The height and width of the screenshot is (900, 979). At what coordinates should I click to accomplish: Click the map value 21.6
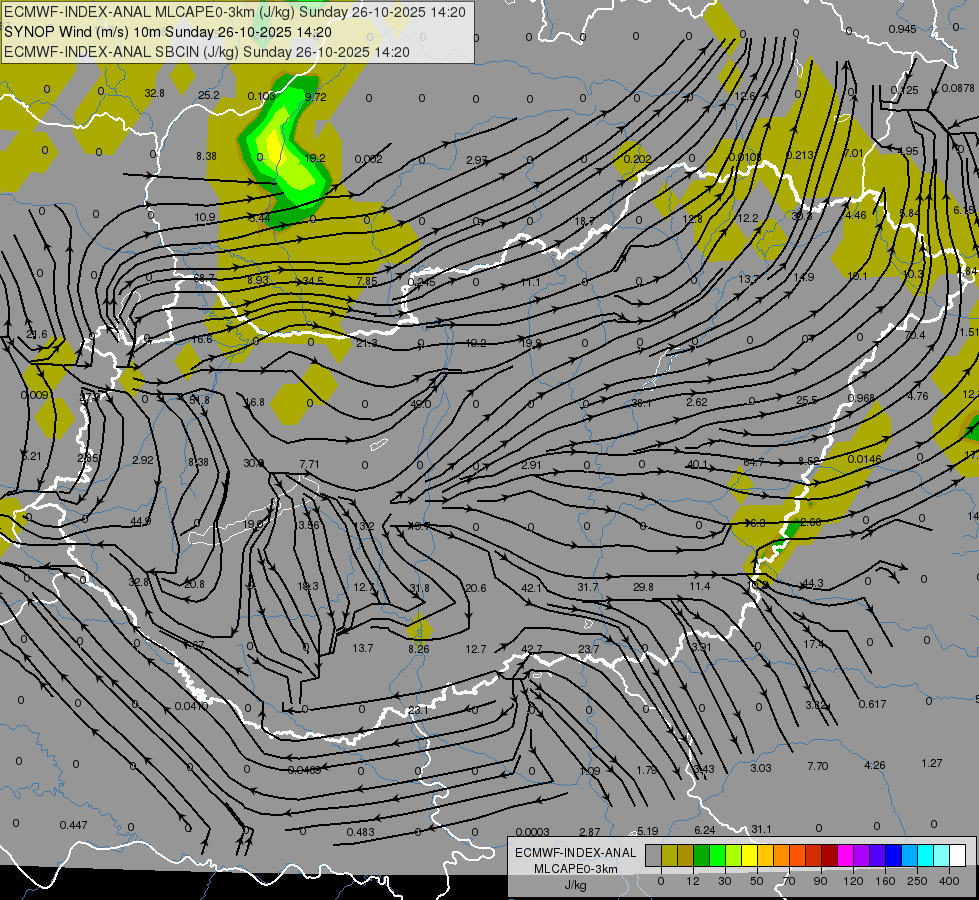(37, 334)
